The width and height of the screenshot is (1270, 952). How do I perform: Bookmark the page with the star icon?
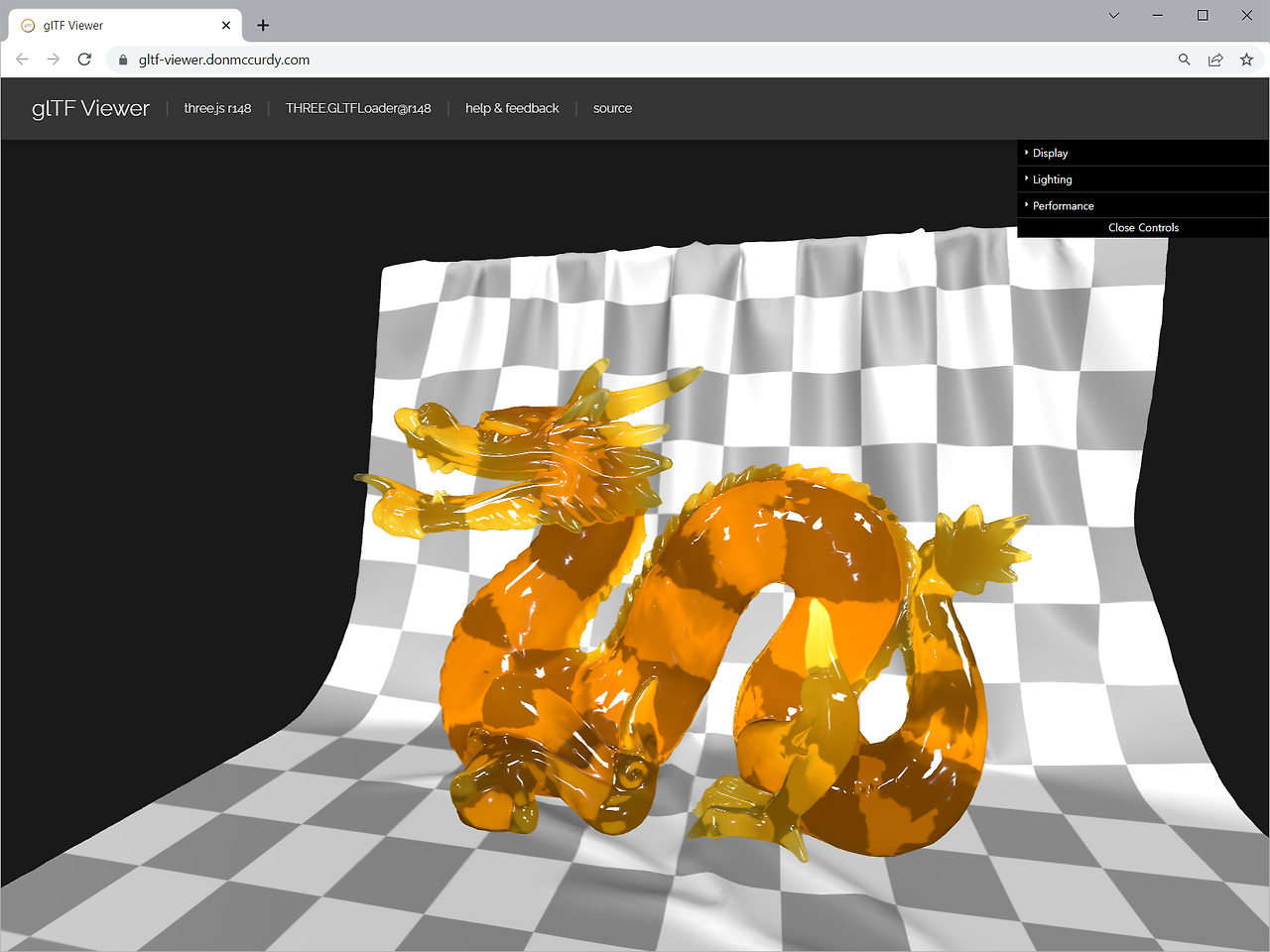1246,59
